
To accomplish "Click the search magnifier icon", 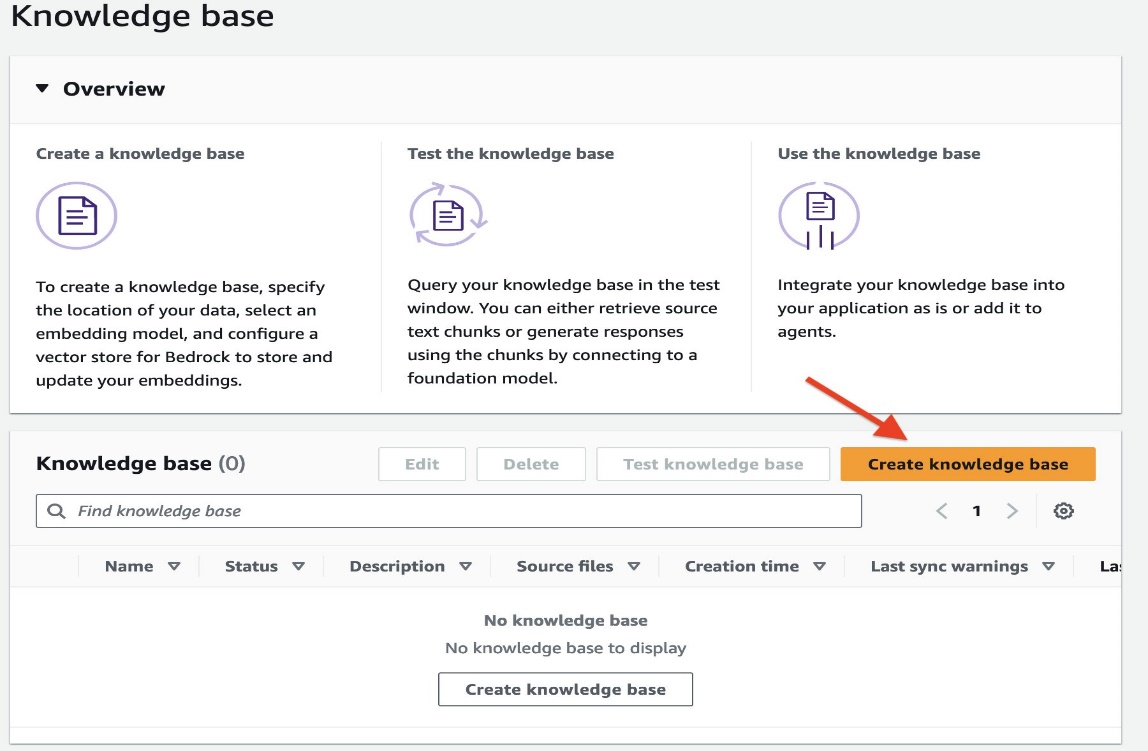I will [x=56, y=511].
